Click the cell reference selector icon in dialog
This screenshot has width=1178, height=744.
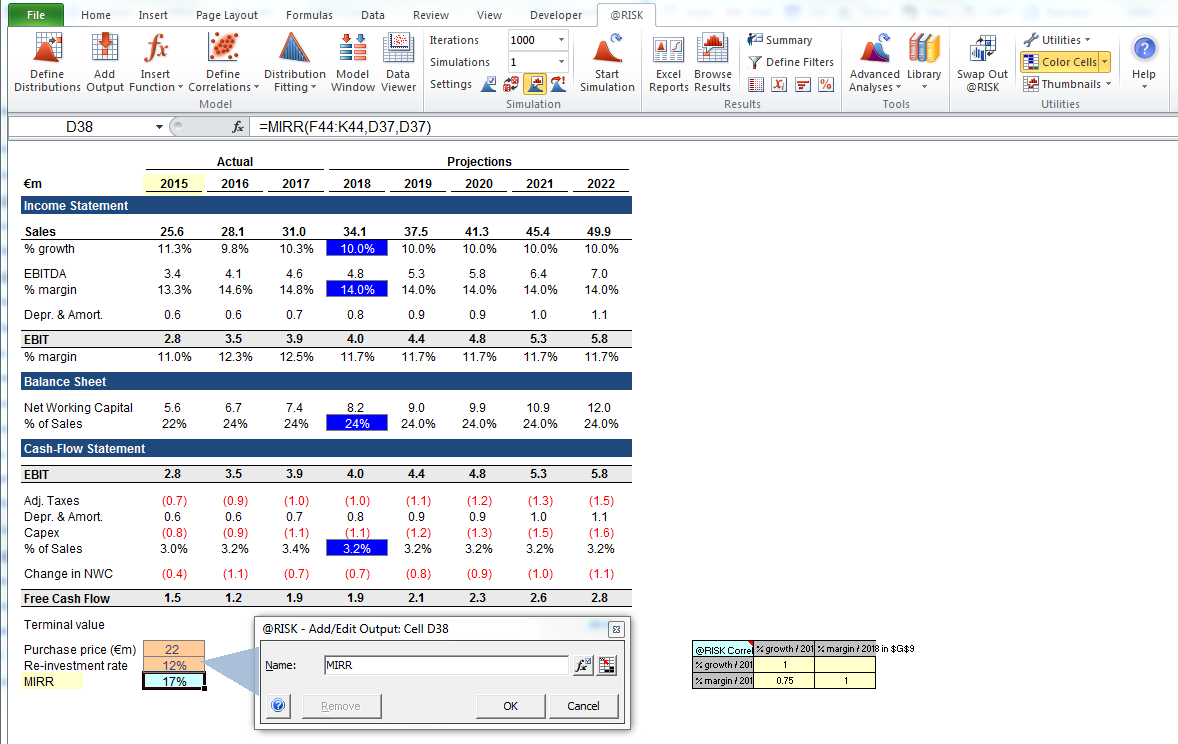tap(607, 665)
